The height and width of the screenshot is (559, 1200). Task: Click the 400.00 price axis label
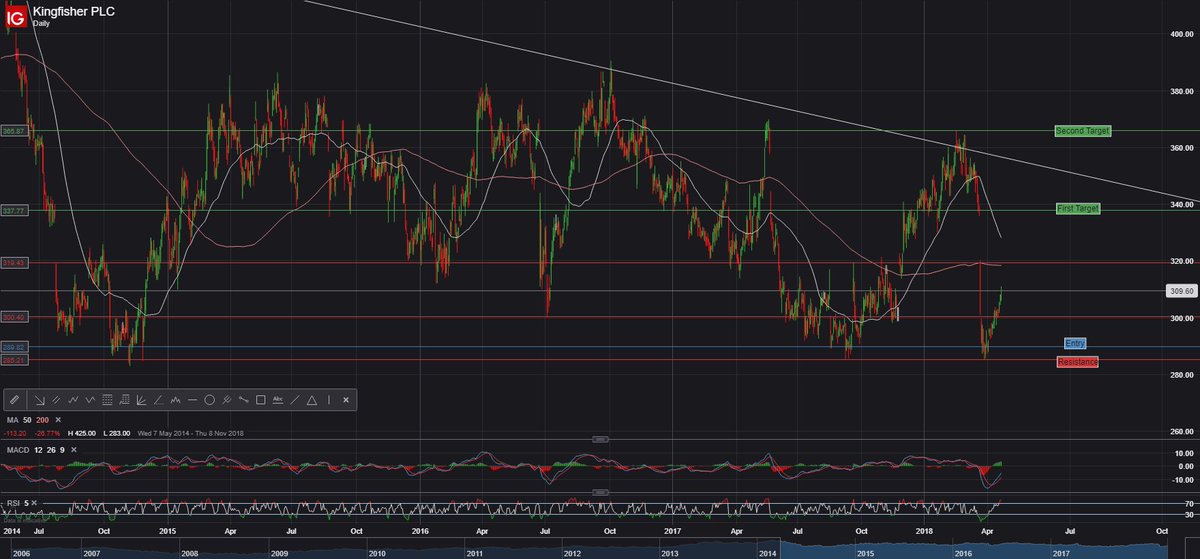click(1183, 33)
